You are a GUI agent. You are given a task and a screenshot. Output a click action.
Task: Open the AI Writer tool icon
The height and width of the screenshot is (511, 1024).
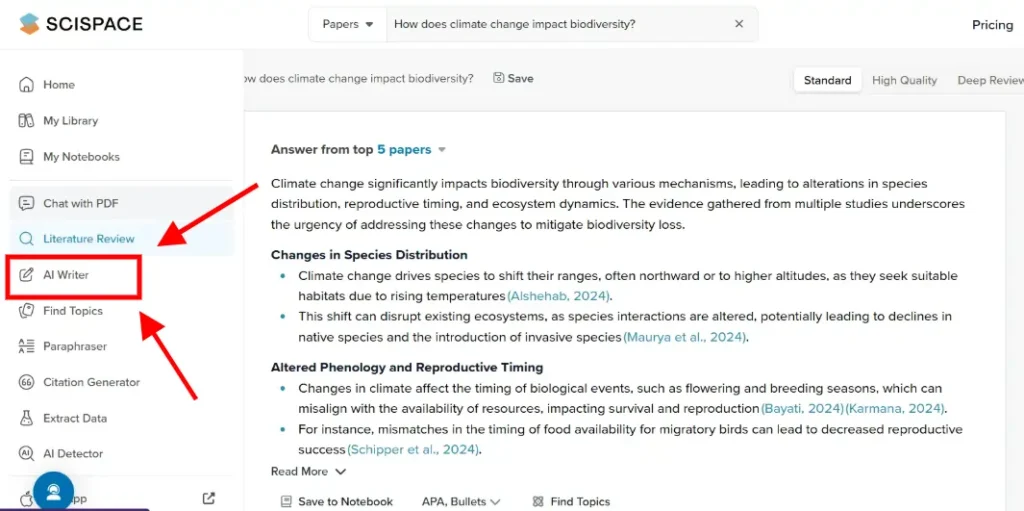pos(27,275)
